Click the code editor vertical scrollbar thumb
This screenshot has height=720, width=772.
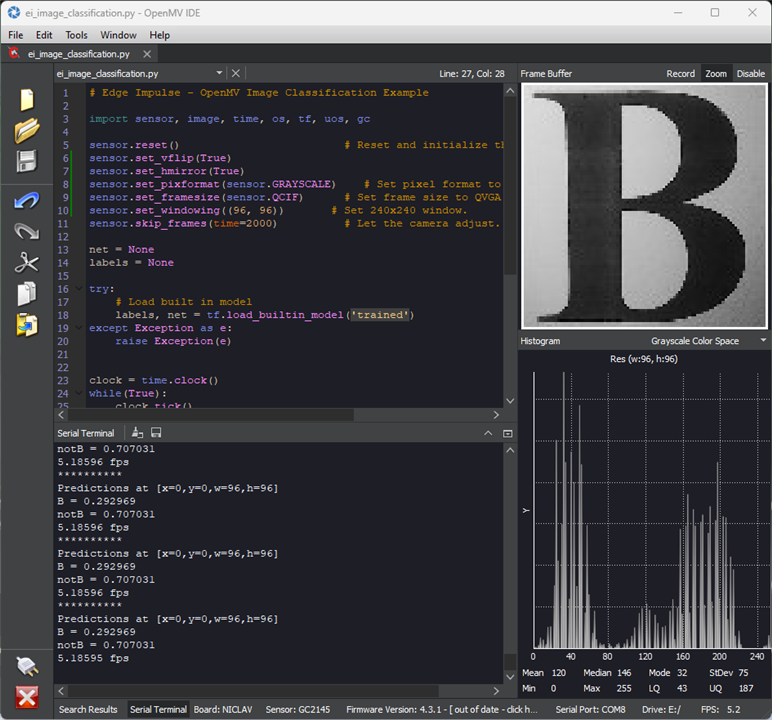coord(510,188)
